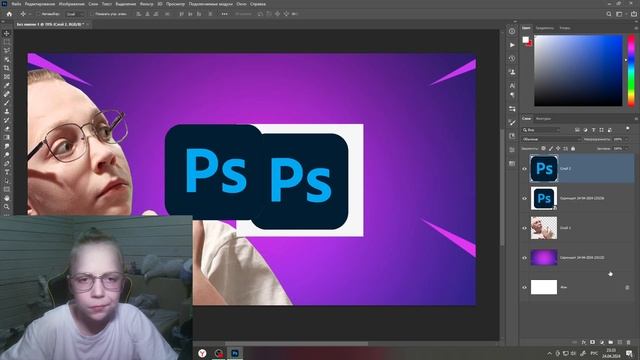Select the Eraser tool

click(x=7, y=129)
